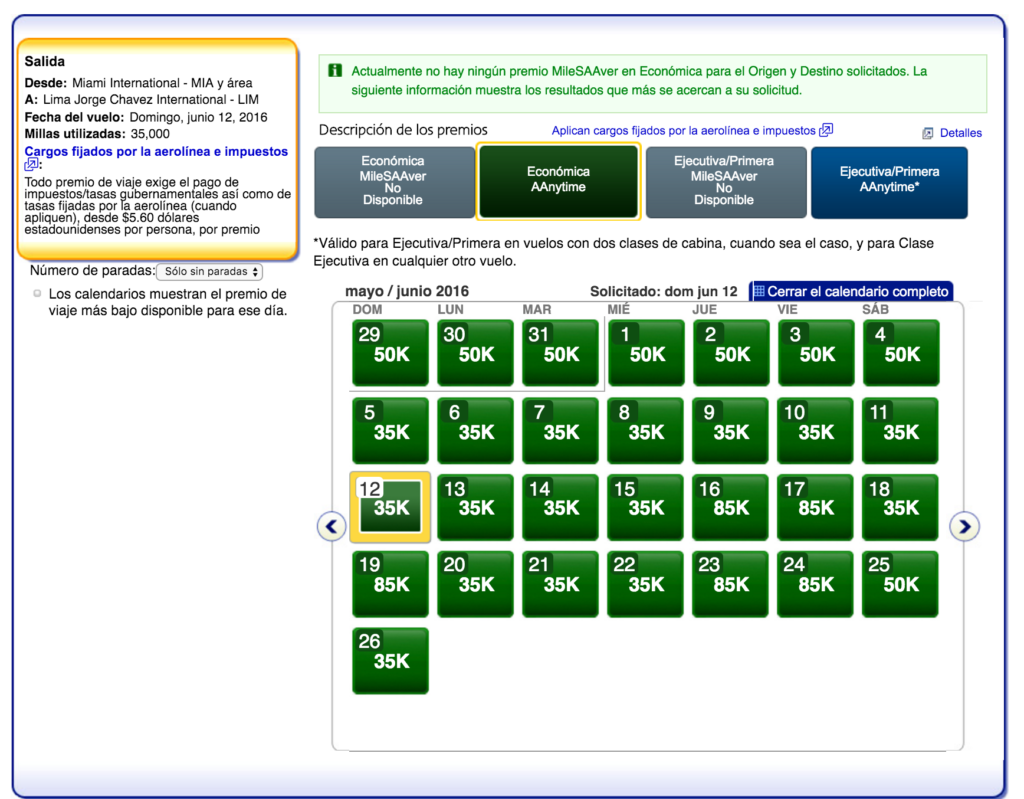This screenshot has height=799, width=1024.
Task: Select Ejecutiva/Primera AAnytime award tab
Action: (x=889, y=182)
